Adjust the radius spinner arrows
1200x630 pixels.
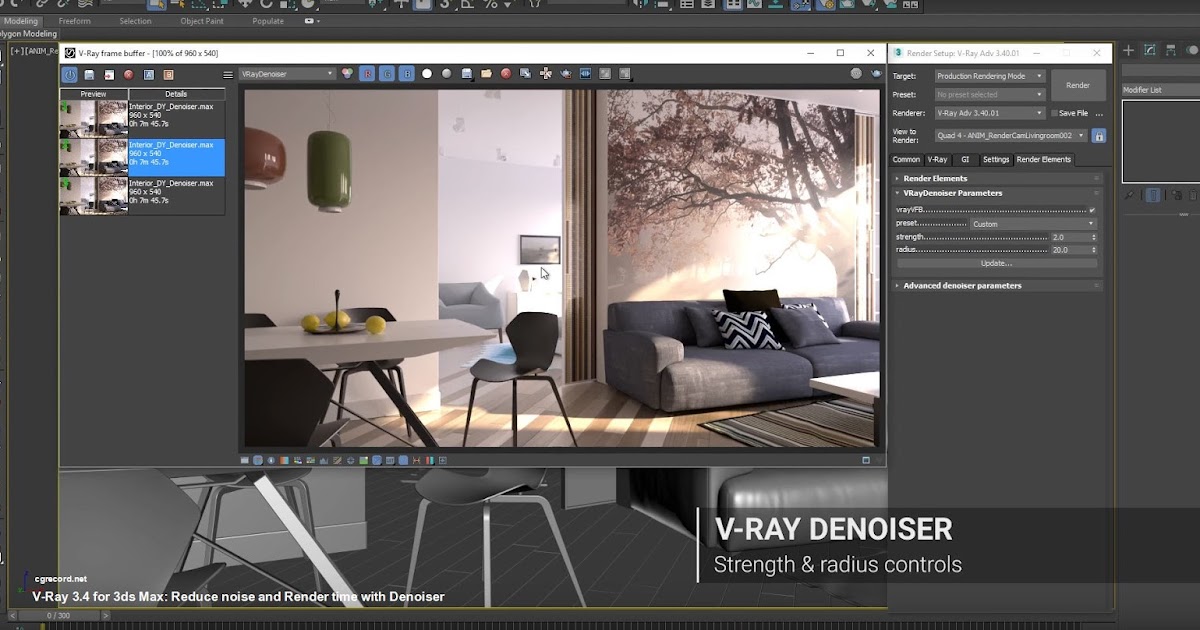[1094, 250]
